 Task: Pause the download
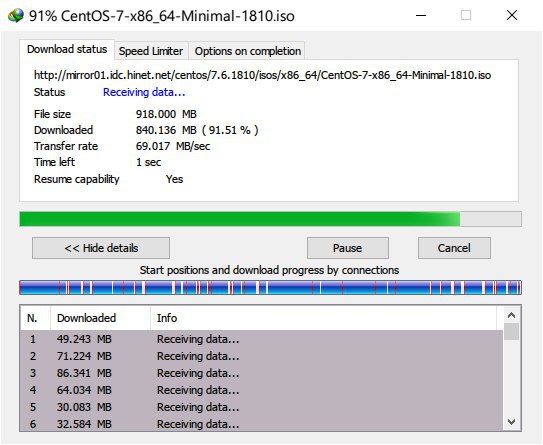click(x=348, y=248)
